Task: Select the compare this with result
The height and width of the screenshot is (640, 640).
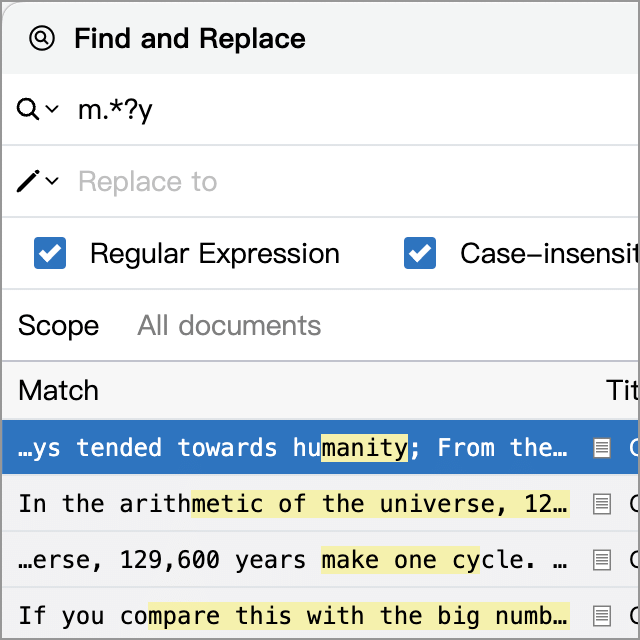Action: click(321, 615)
